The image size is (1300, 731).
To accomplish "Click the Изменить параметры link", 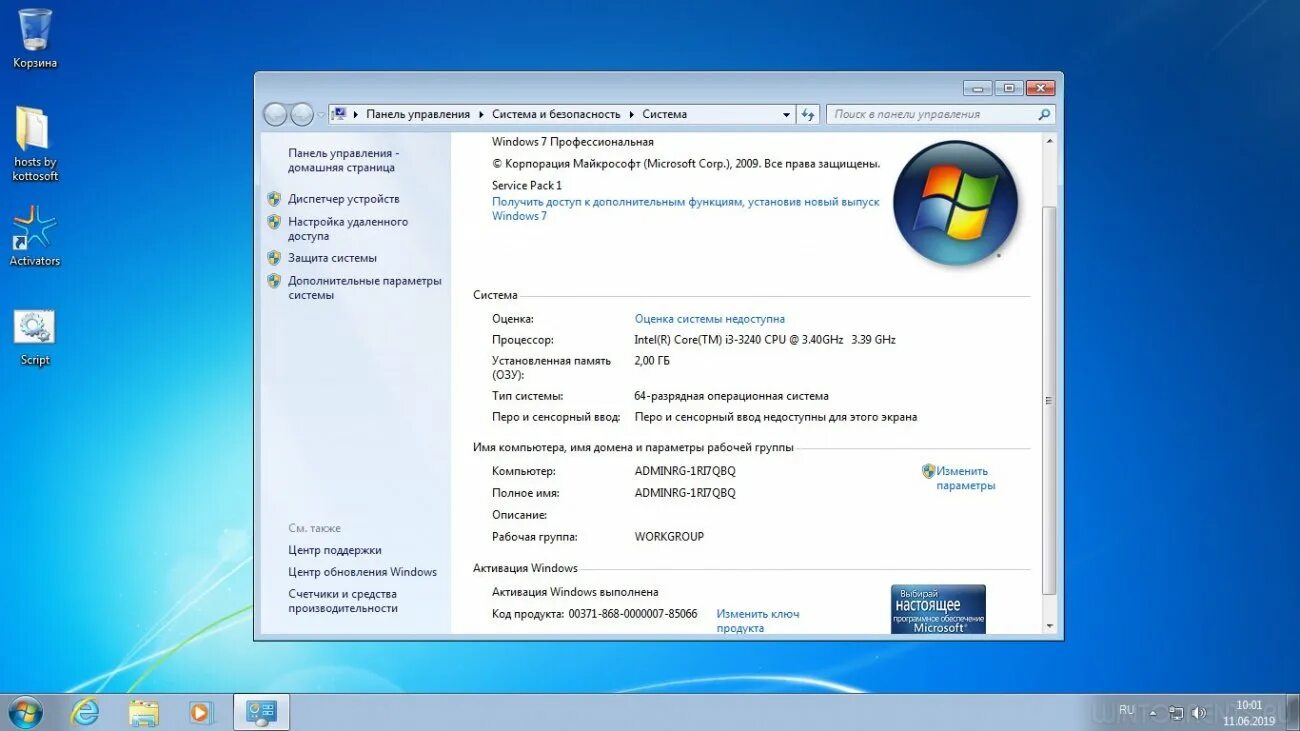I will [965, 478].
